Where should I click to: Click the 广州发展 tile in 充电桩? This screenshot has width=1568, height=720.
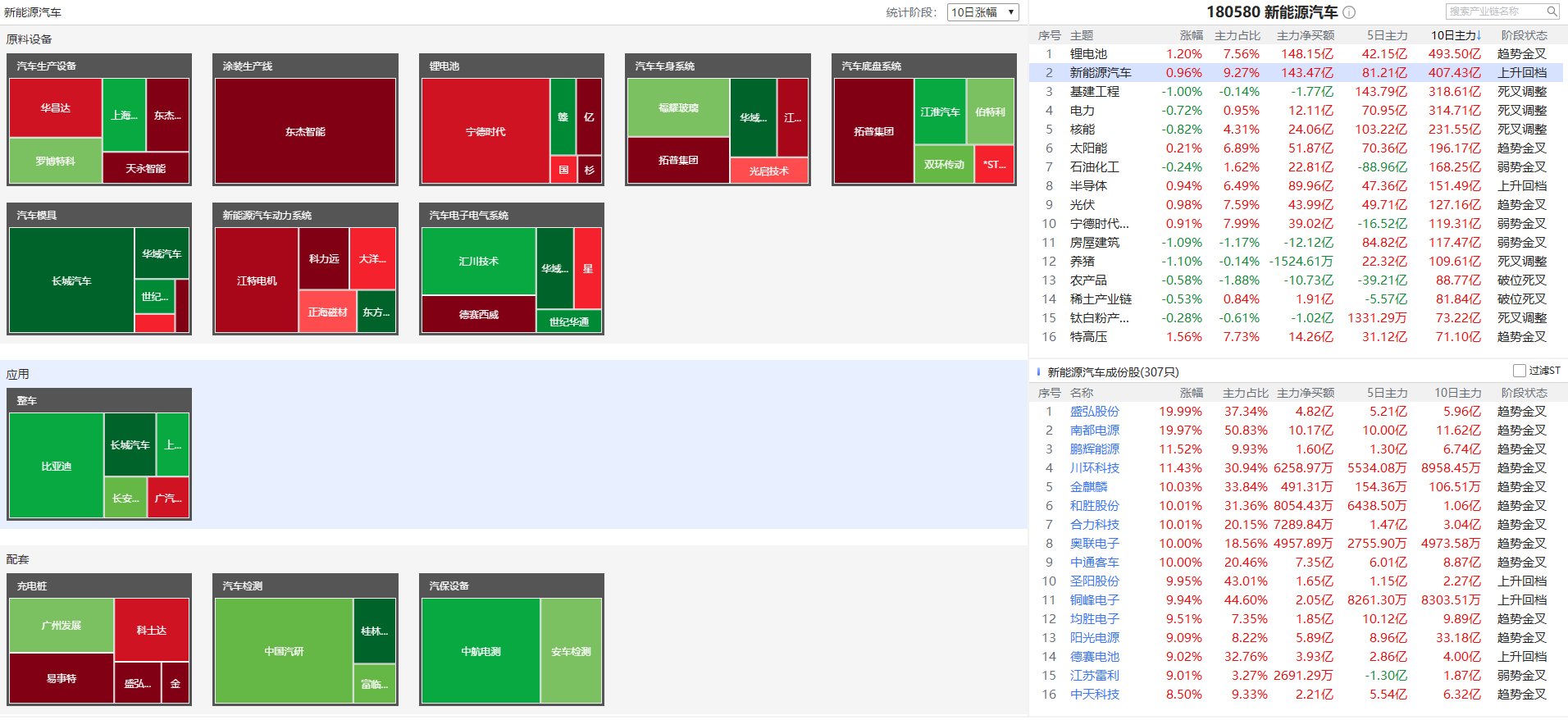coord(62,625)
